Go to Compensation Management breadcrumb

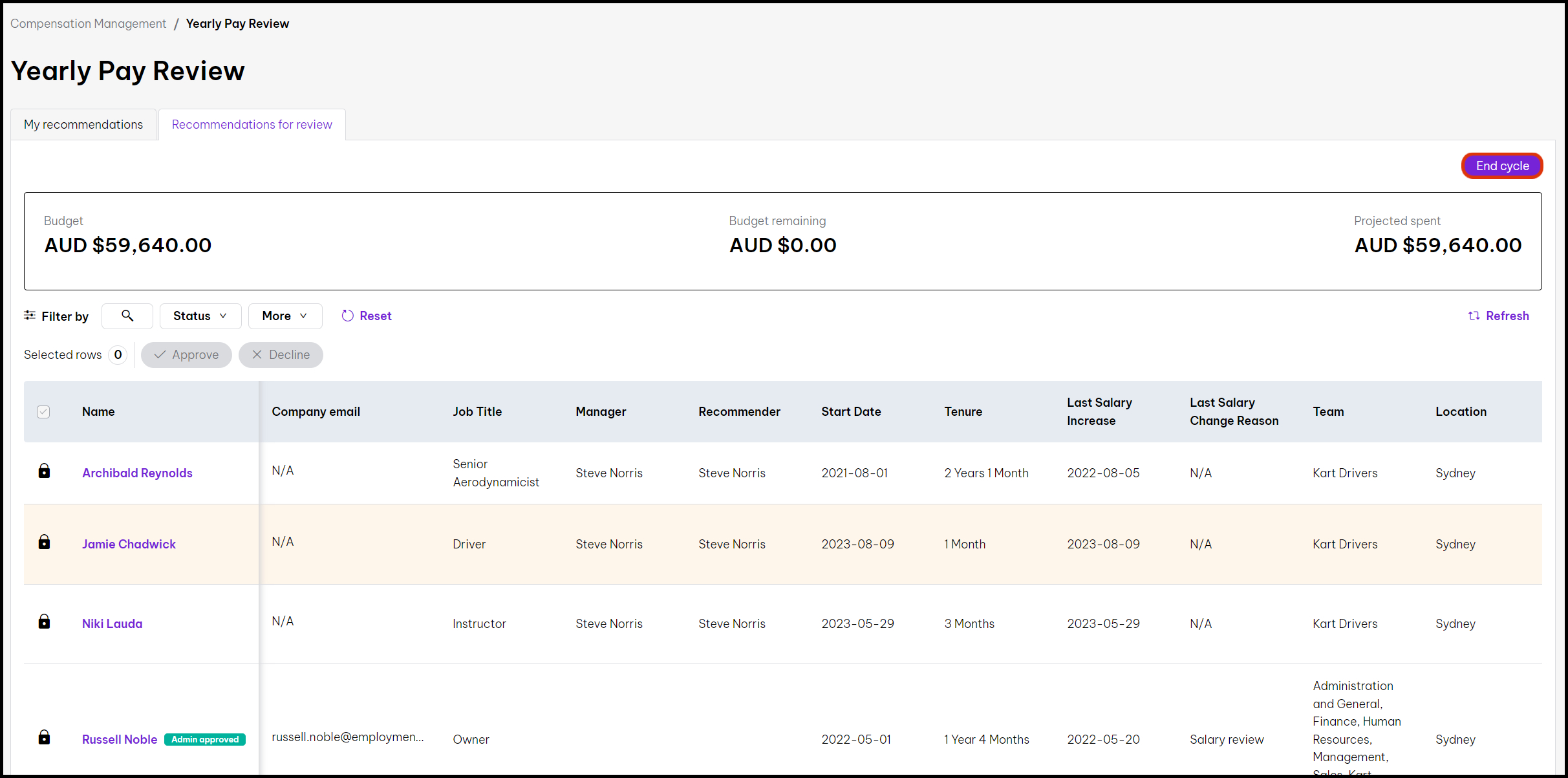pos(88,23)
